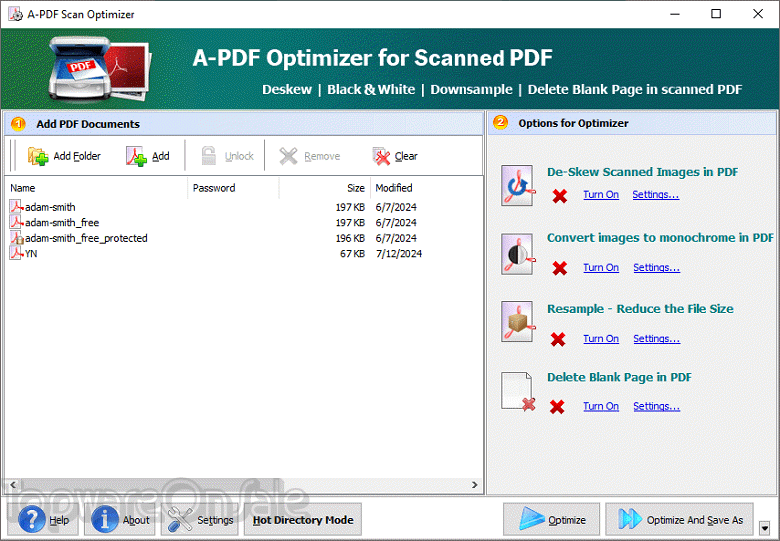Click the Password column header

point(233,188)
